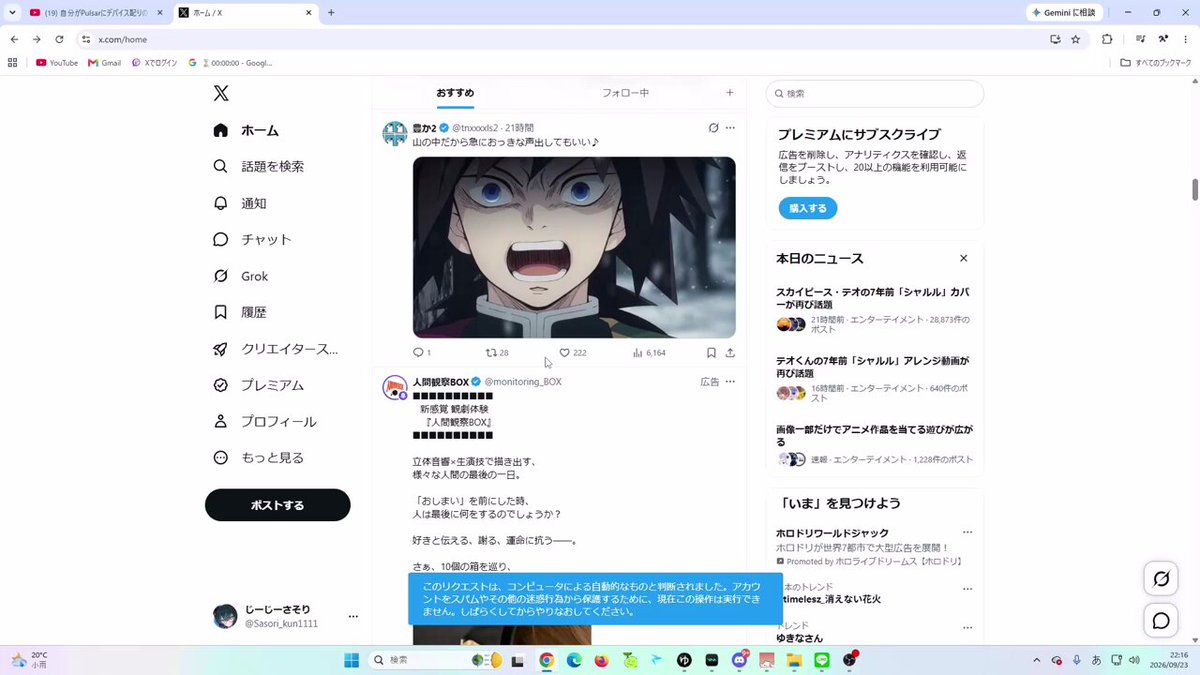Open tab search dropdown arrow

(10, 13)
